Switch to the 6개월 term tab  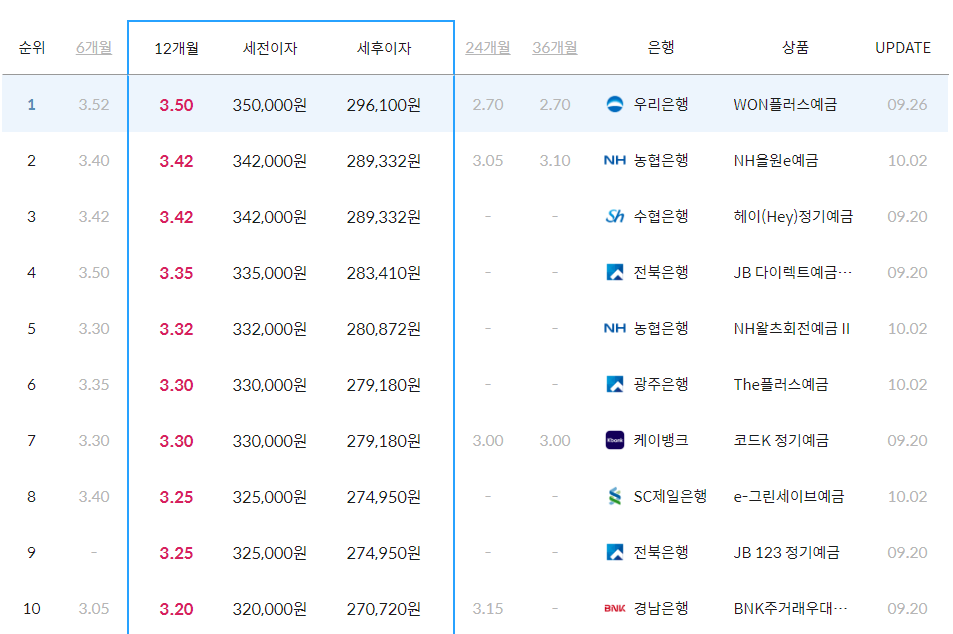(x=94, y=47)
